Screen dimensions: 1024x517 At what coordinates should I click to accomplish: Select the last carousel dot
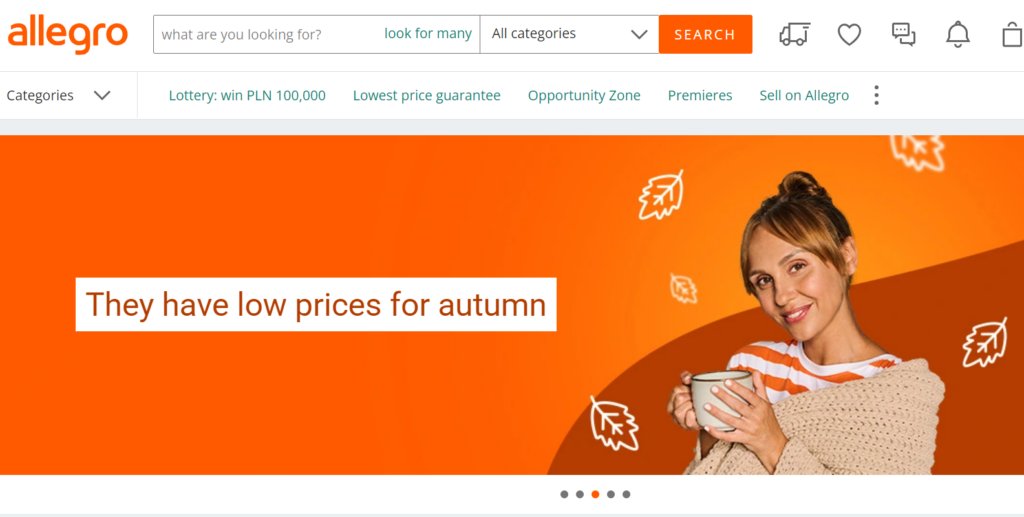(x=626, y=494)
